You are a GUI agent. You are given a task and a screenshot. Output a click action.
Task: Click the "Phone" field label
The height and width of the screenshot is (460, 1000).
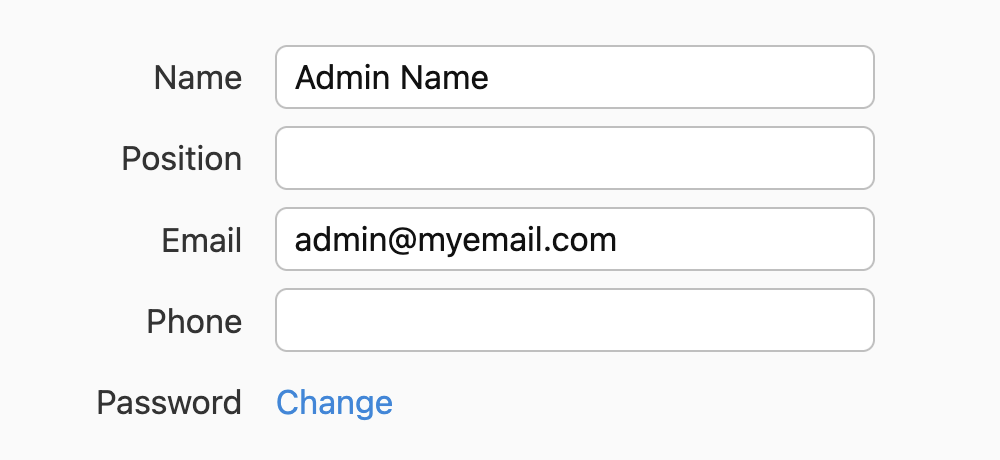click(194, 322)
